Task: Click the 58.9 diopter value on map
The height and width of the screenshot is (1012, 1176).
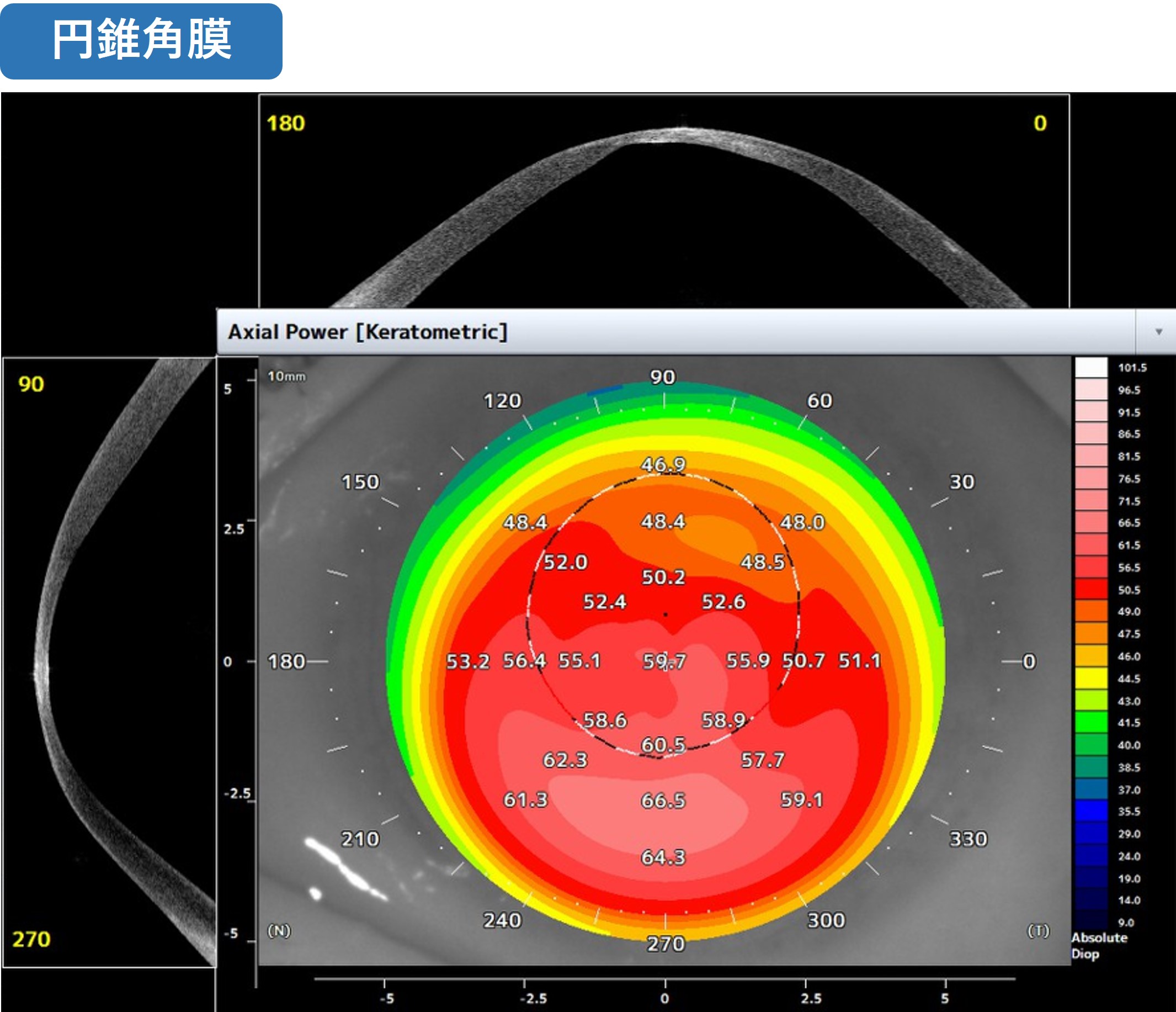Action: tap(723, 720)
